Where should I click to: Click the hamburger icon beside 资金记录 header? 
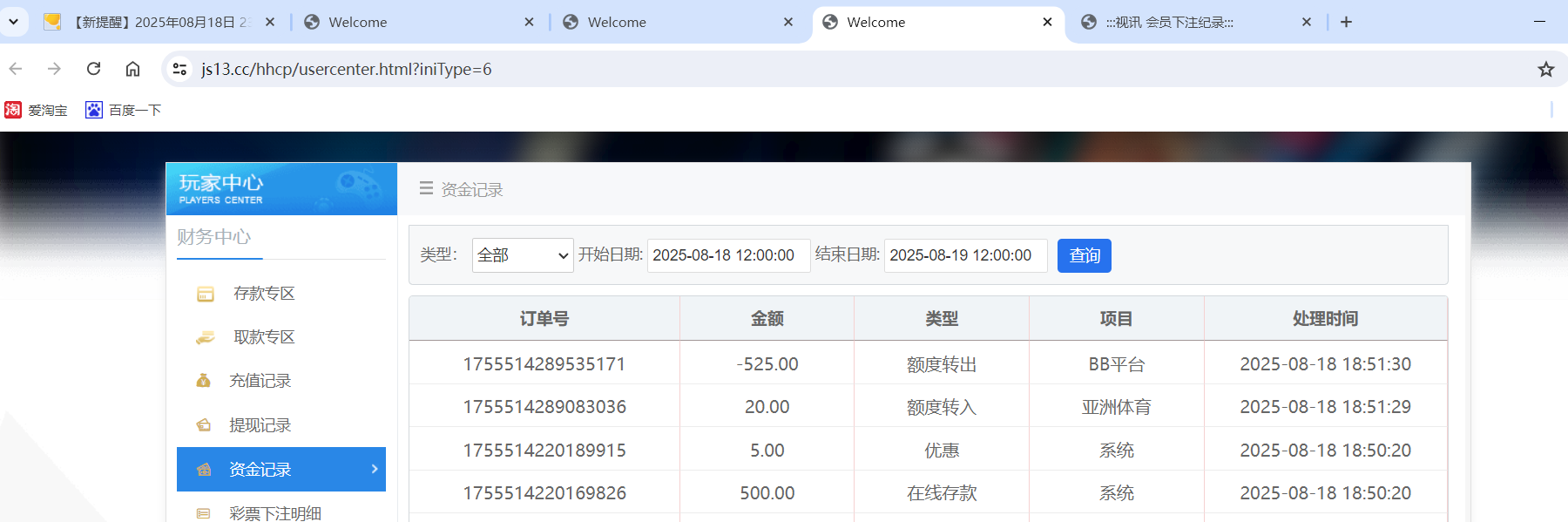point(426,188)
